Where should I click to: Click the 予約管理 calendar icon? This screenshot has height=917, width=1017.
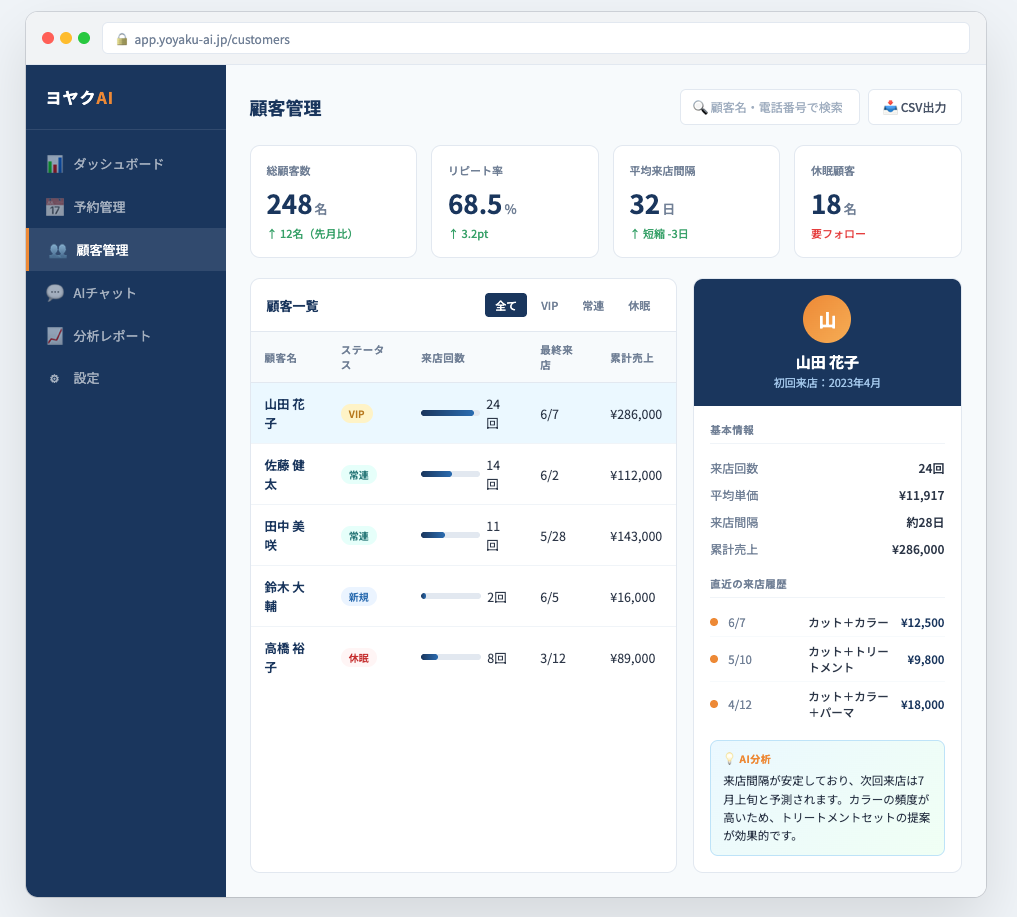click(x=55, y=207)
